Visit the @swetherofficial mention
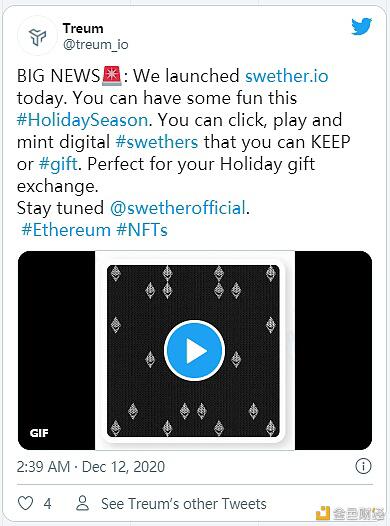The width and height of the screenshot is (390, 526). pos(178,208)
